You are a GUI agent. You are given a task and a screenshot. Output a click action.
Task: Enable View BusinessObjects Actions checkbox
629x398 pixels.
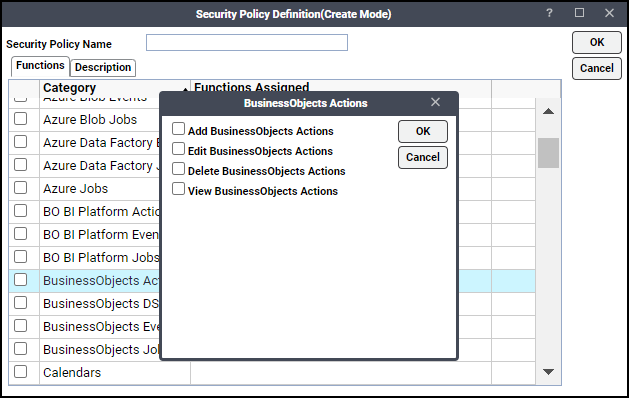click(179, 189)
